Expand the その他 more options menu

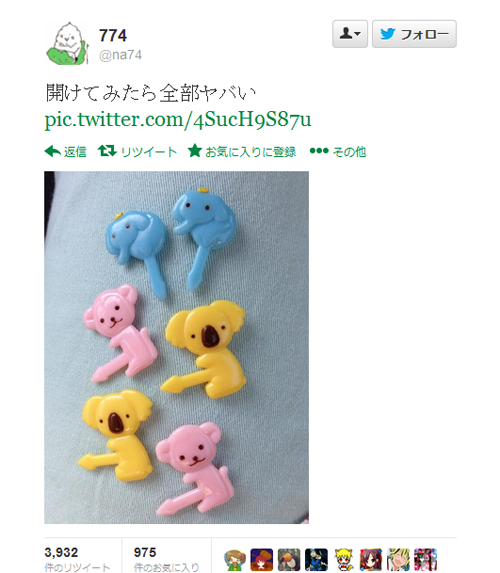click(338, 151)
